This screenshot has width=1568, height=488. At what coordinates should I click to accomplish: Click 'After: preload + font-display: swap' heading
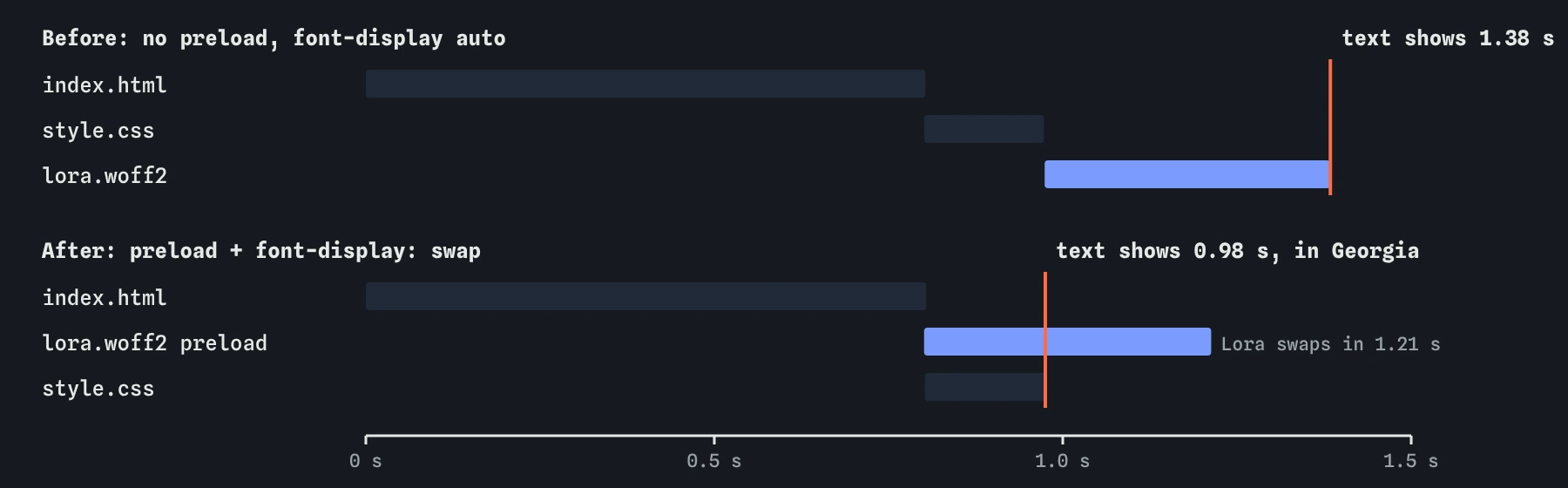[261, 251]
